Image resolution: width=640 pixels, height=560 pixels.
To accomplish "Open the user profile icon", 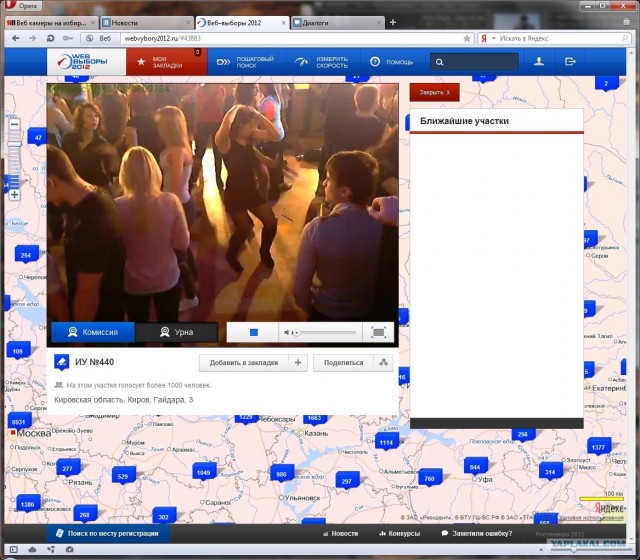I will (539, 62).
